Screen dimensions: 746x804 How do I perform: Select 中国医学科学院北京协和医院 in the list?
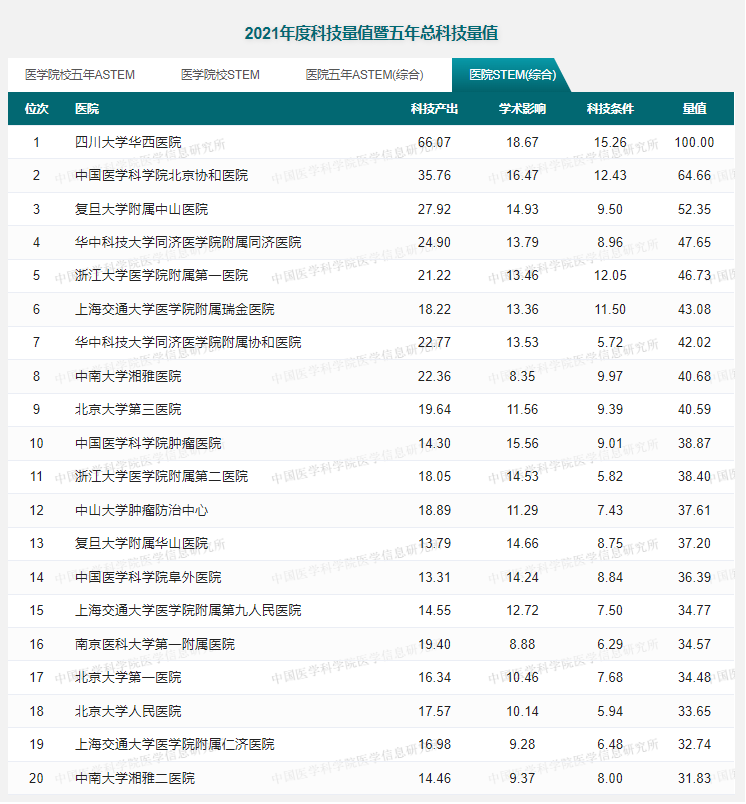coord(161,176)
